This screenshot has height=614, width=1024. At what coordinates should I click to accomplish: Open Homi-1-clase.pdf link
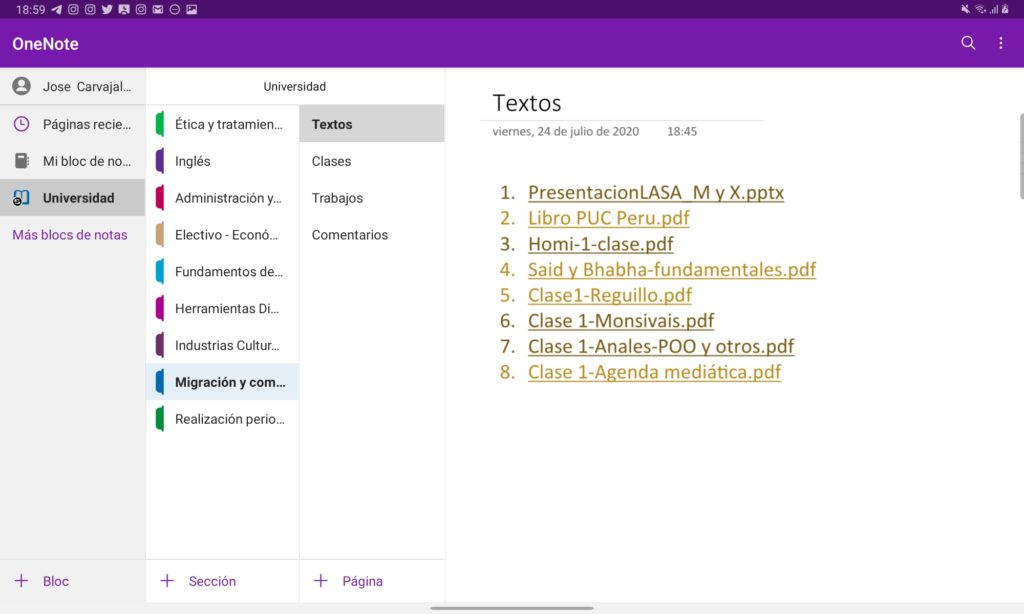(x=600, y=244)
